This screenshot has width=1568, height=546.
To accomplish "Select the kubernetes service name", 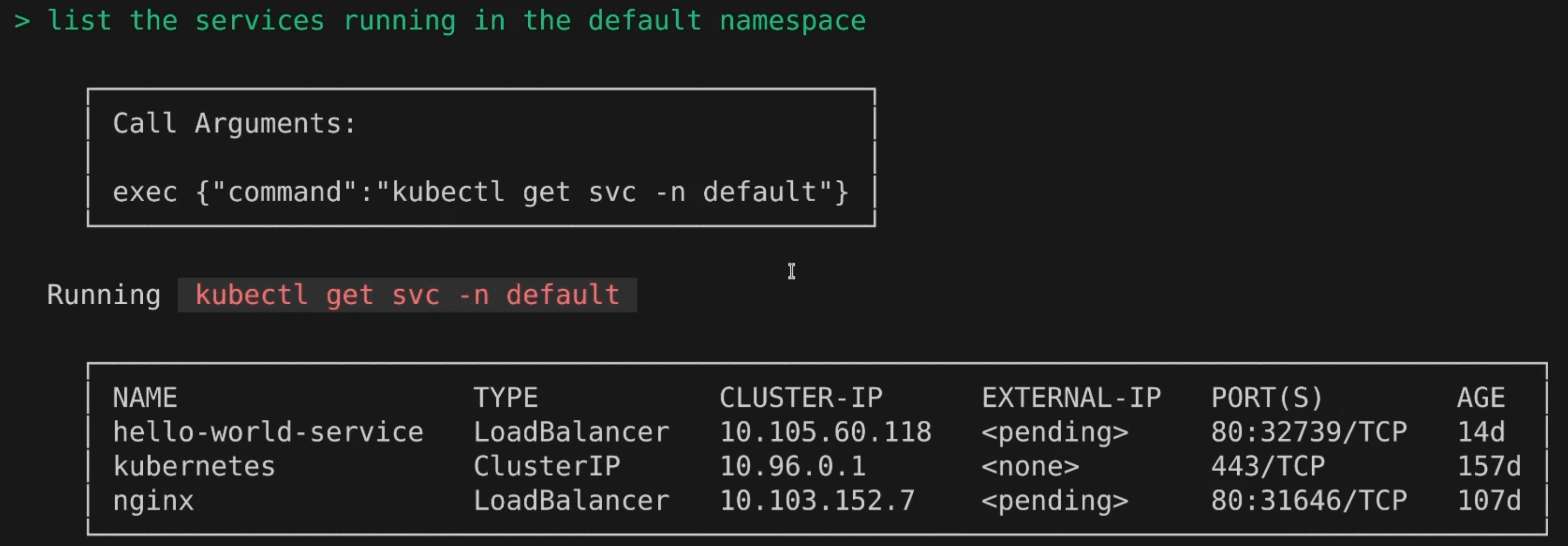I will tap(194, 466).
